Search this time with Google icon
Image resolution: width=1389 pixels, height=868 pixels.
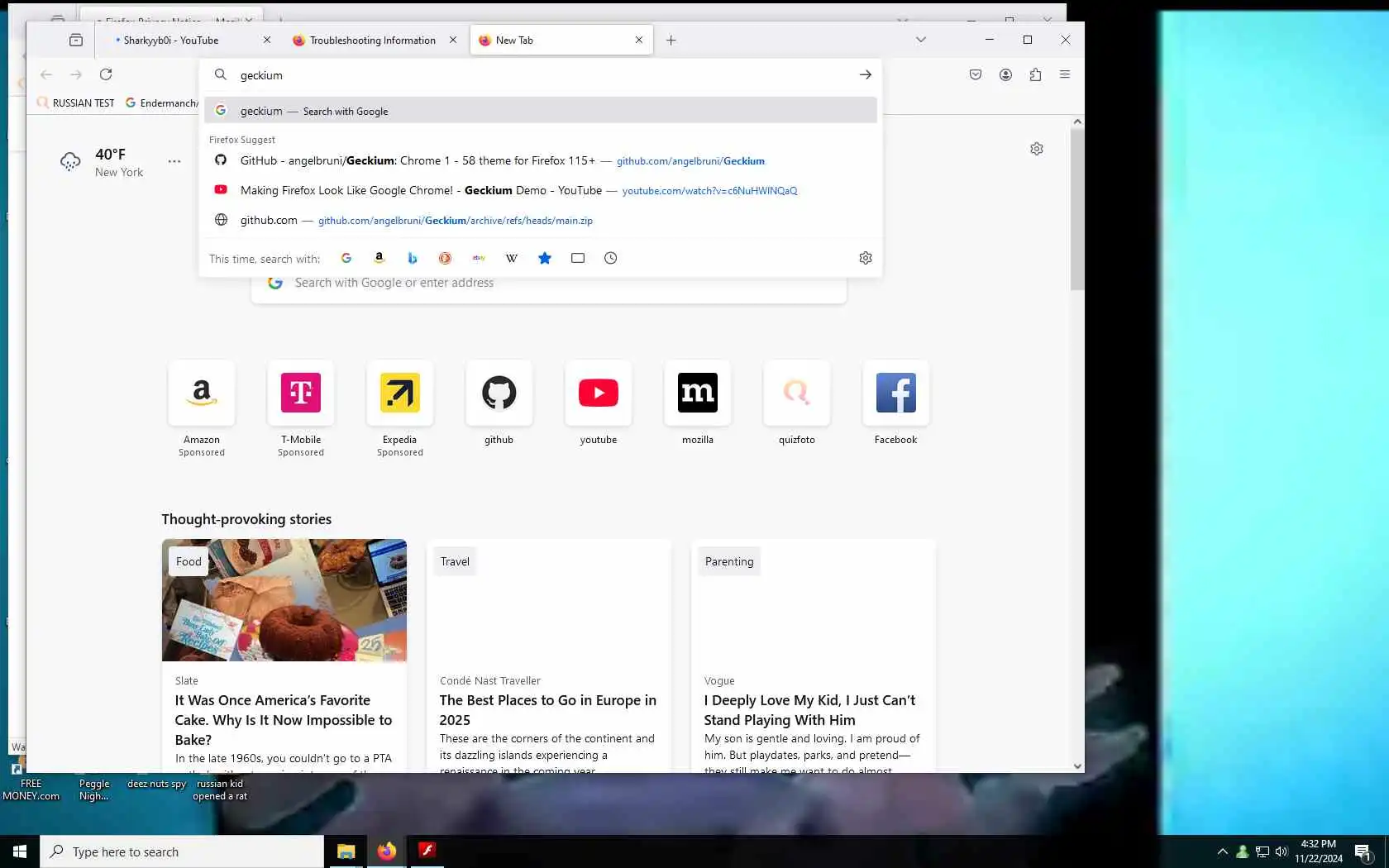[x=346, y=258]
